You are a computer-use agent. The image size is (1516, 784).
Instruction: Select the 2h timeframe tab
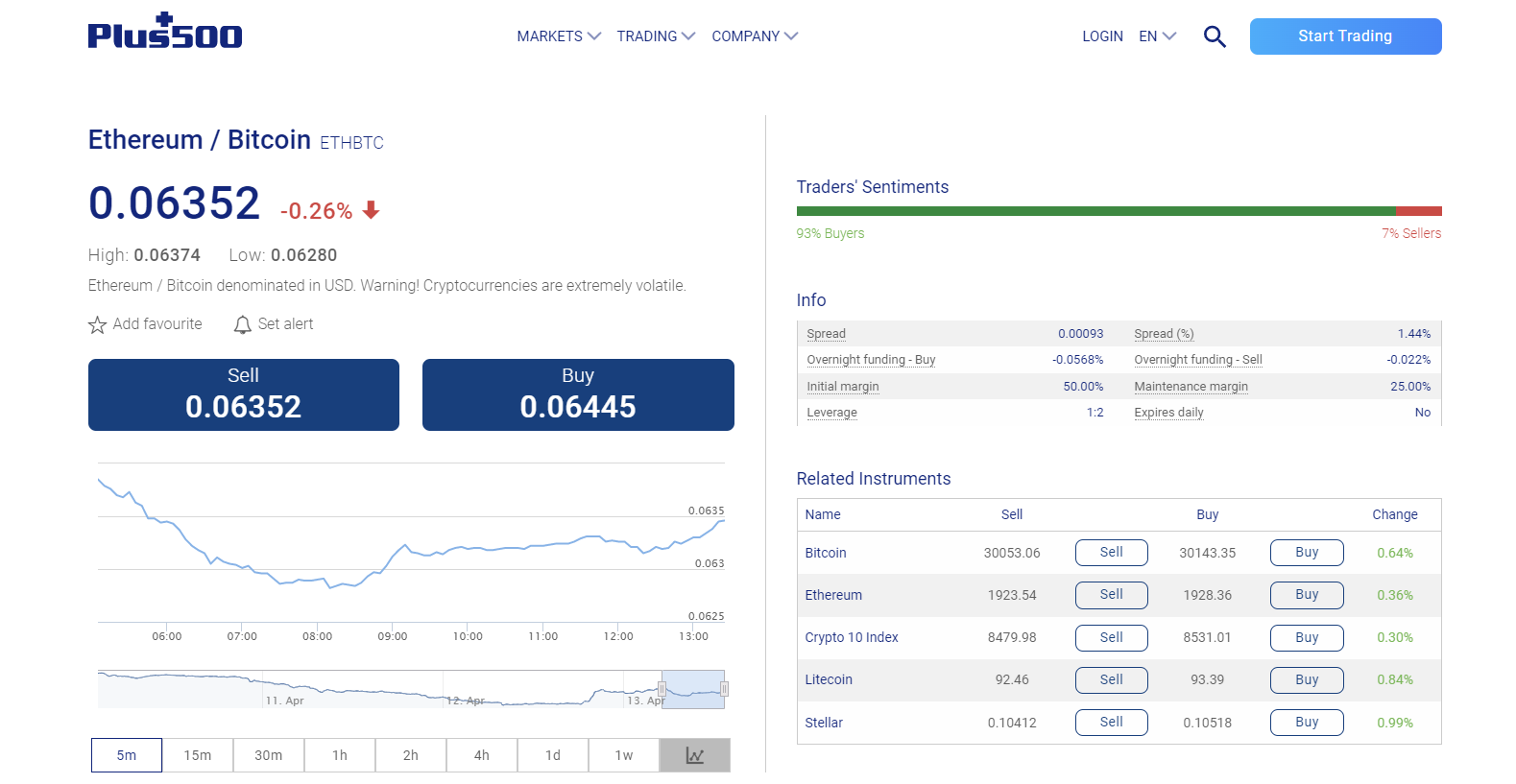pos(411,755)
